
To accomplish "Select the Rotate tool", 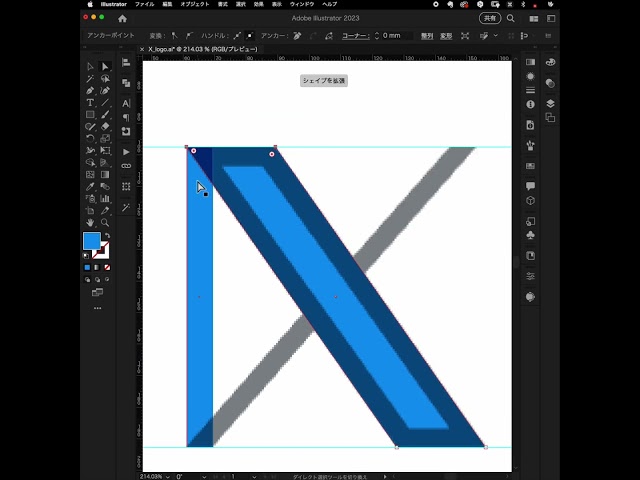I will click(90, 138).
